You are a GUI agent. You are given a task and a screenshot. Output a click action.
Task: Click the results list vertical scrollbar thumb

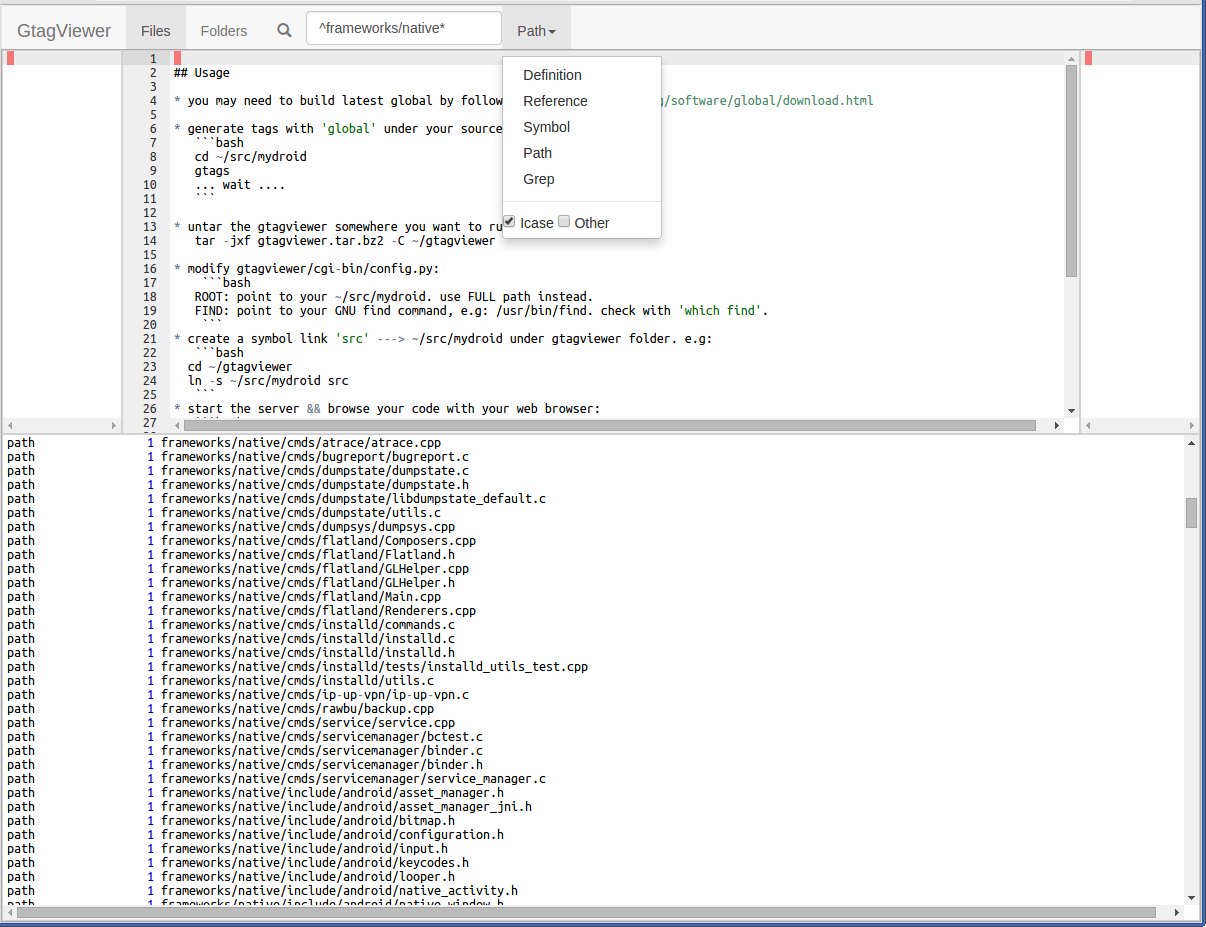tap(1191, 512)
